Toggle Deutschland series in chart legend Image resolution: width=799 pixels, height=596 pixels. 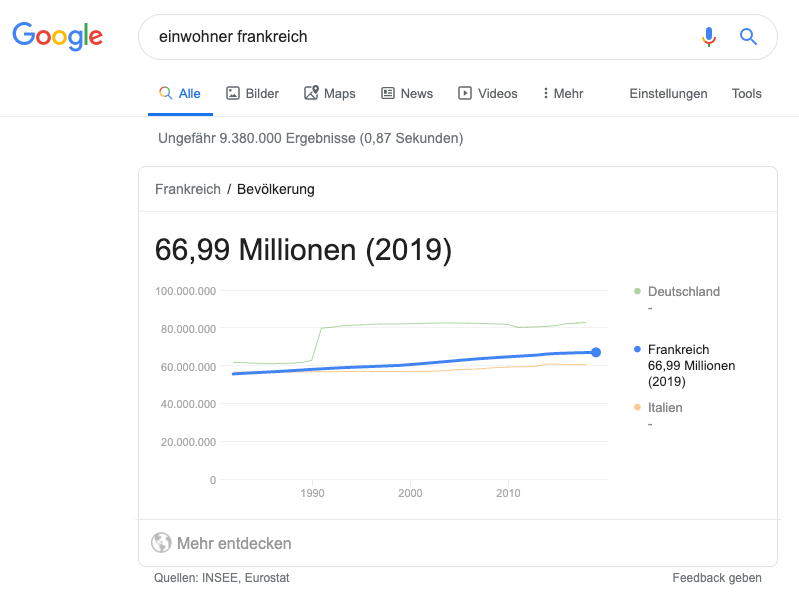pos(677,292)
